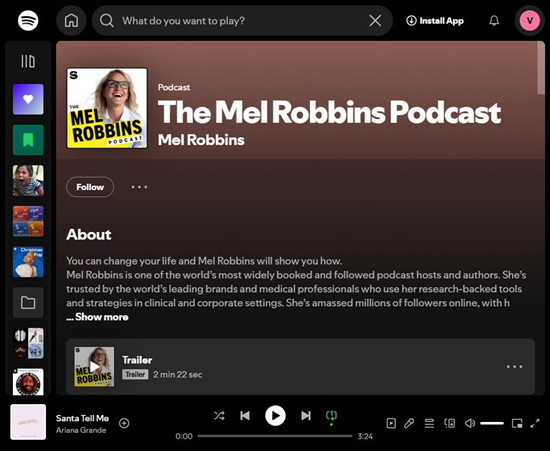Screen dimensions: 550x451
Task: Click the 'Podcast' label above title
Action: coord(174,87)
